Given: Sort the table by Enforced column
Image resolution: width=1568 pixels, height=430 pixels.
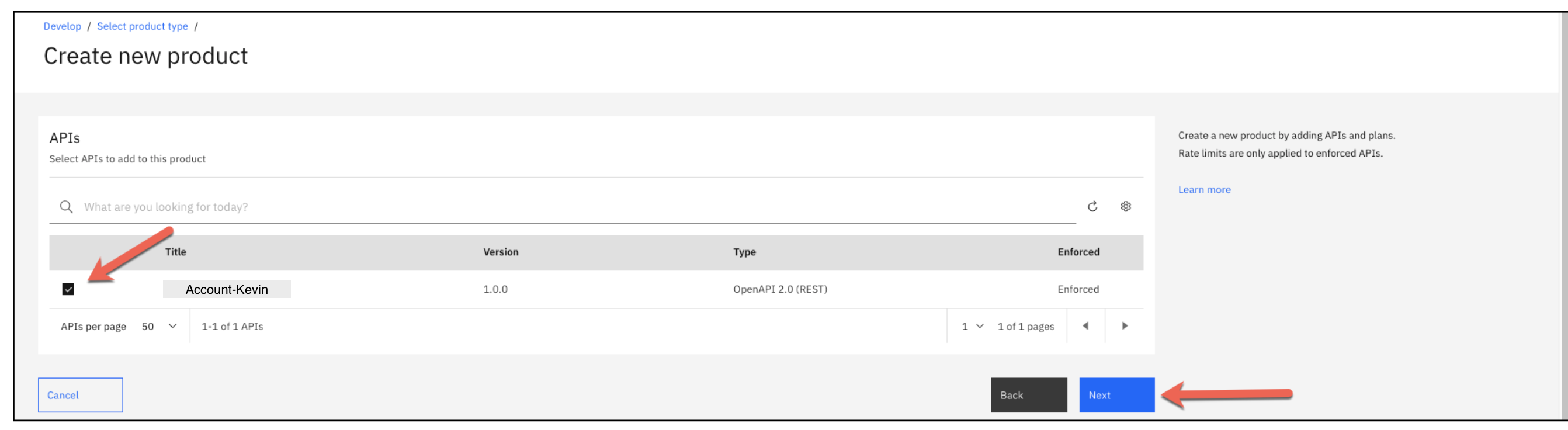Looking at the screenshot, I should tap(1078, 252).
